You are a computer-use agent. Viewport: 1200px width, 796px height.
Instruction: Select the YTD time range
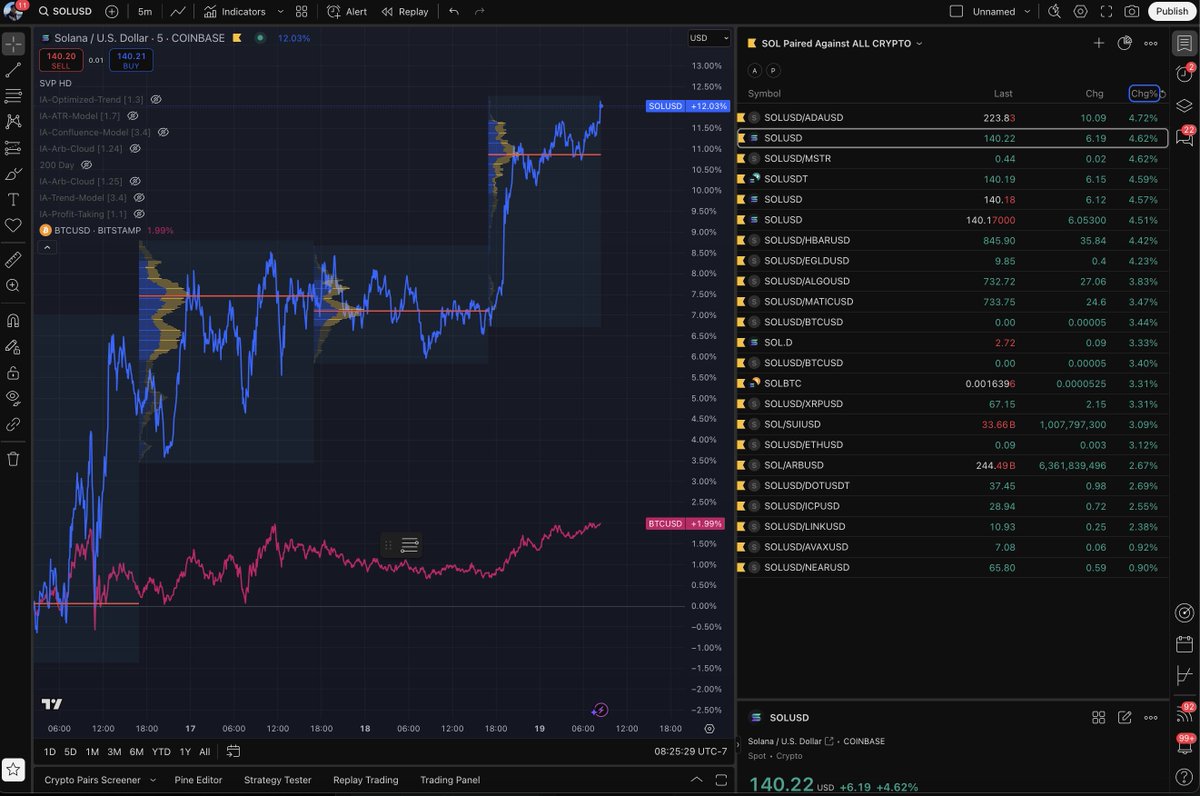[161, 751]
